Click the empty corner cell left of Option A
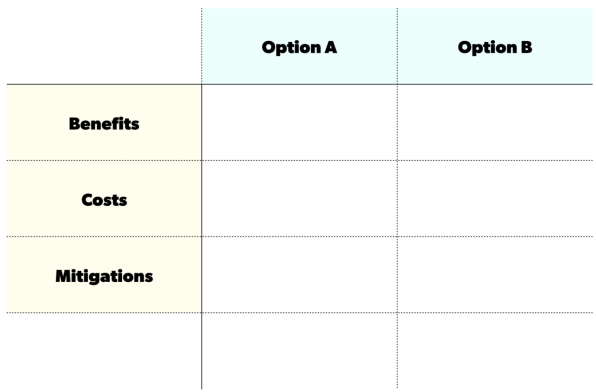 pyautogui.click(x=104, y=46)
